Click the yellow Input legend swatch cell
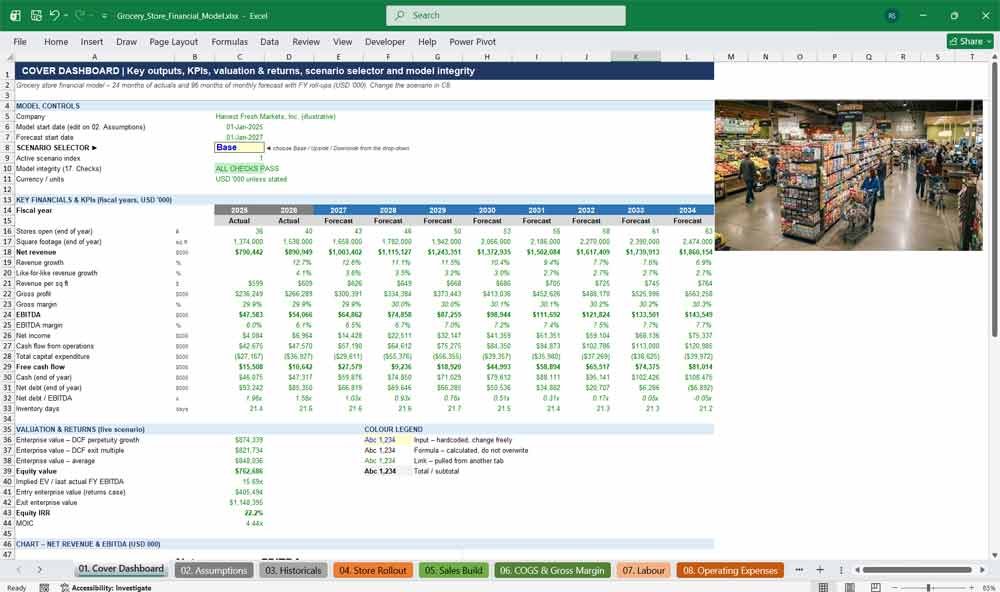The image size is (1000, 592). coord(387,440)
